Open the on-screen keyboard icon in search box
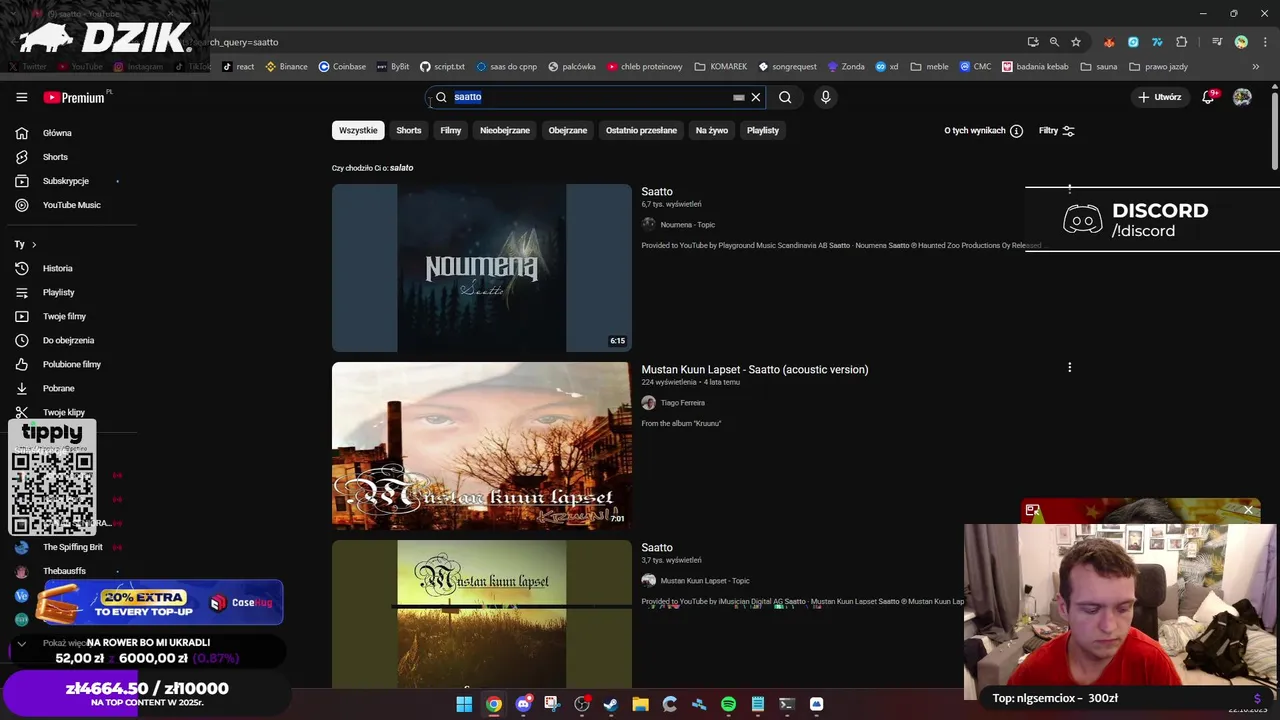This screenshot has height=720, width=1280. [x=739, y=97]
